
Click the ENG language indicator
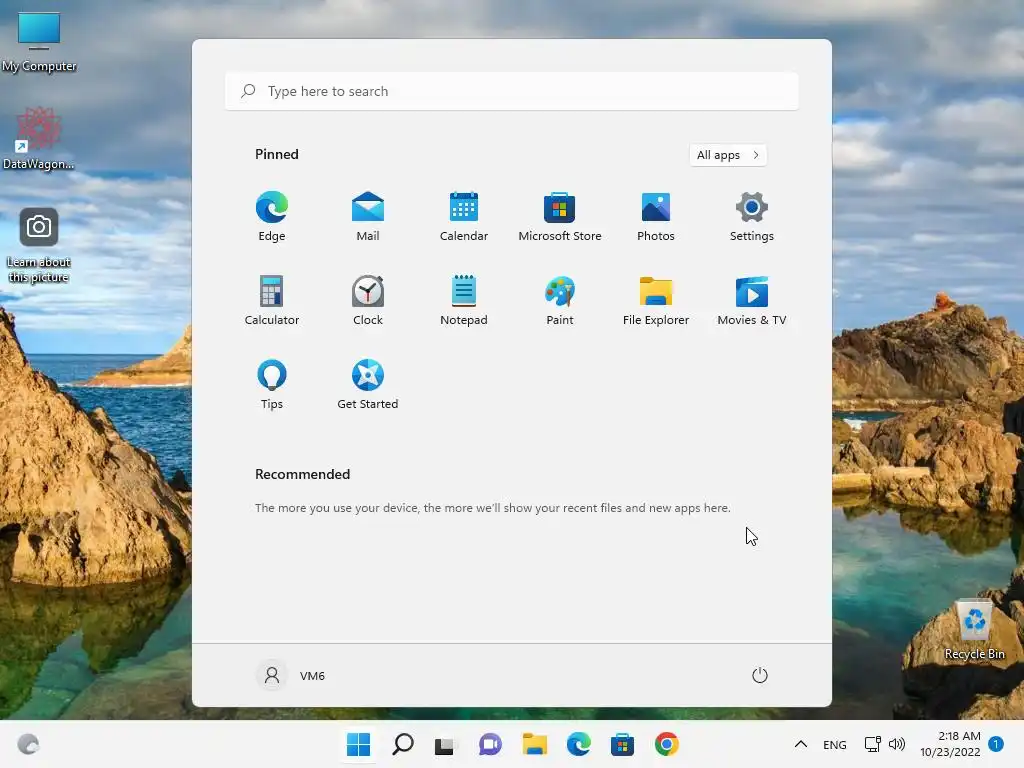tap(835, 744)
